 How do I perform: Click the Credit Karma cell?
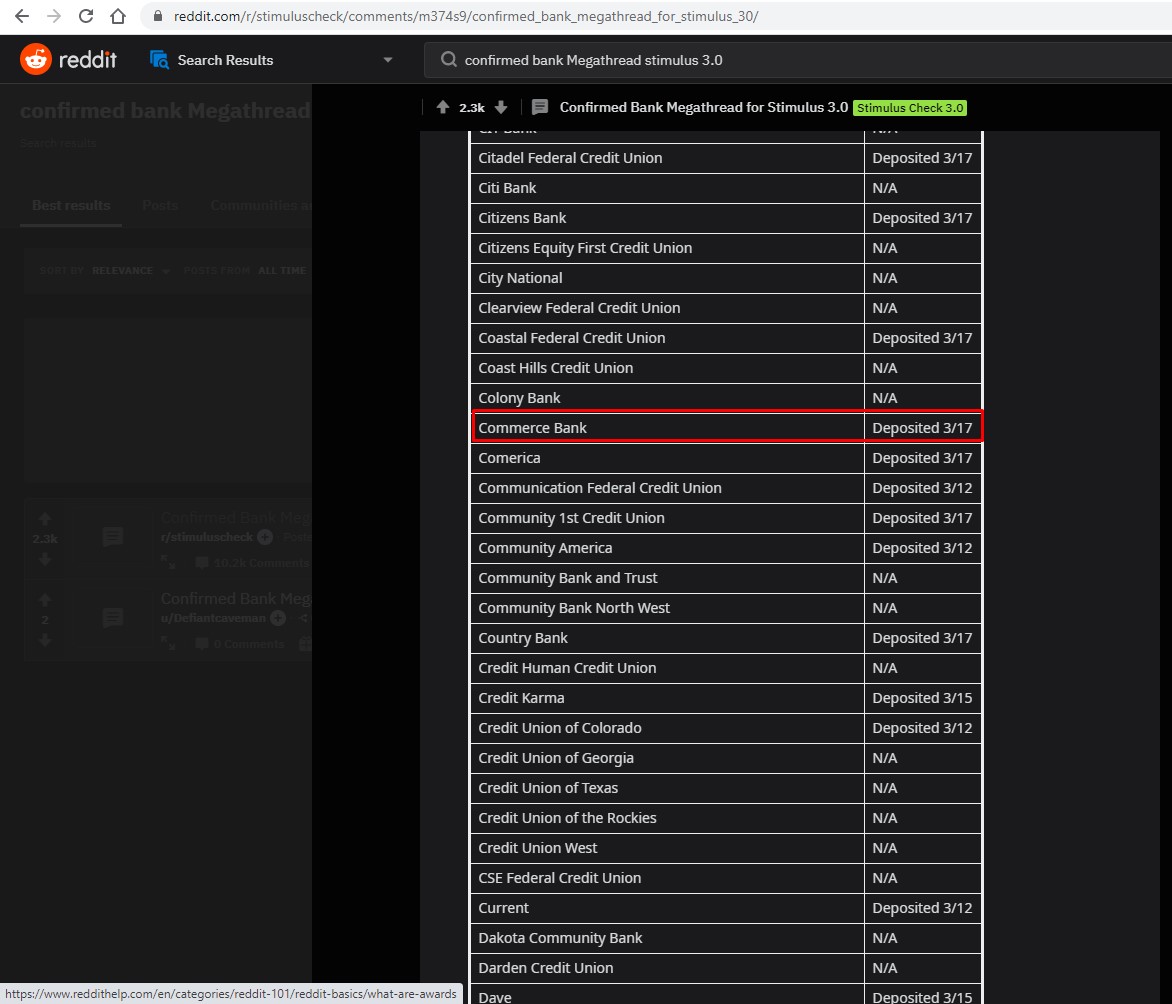tap(667, 697)
